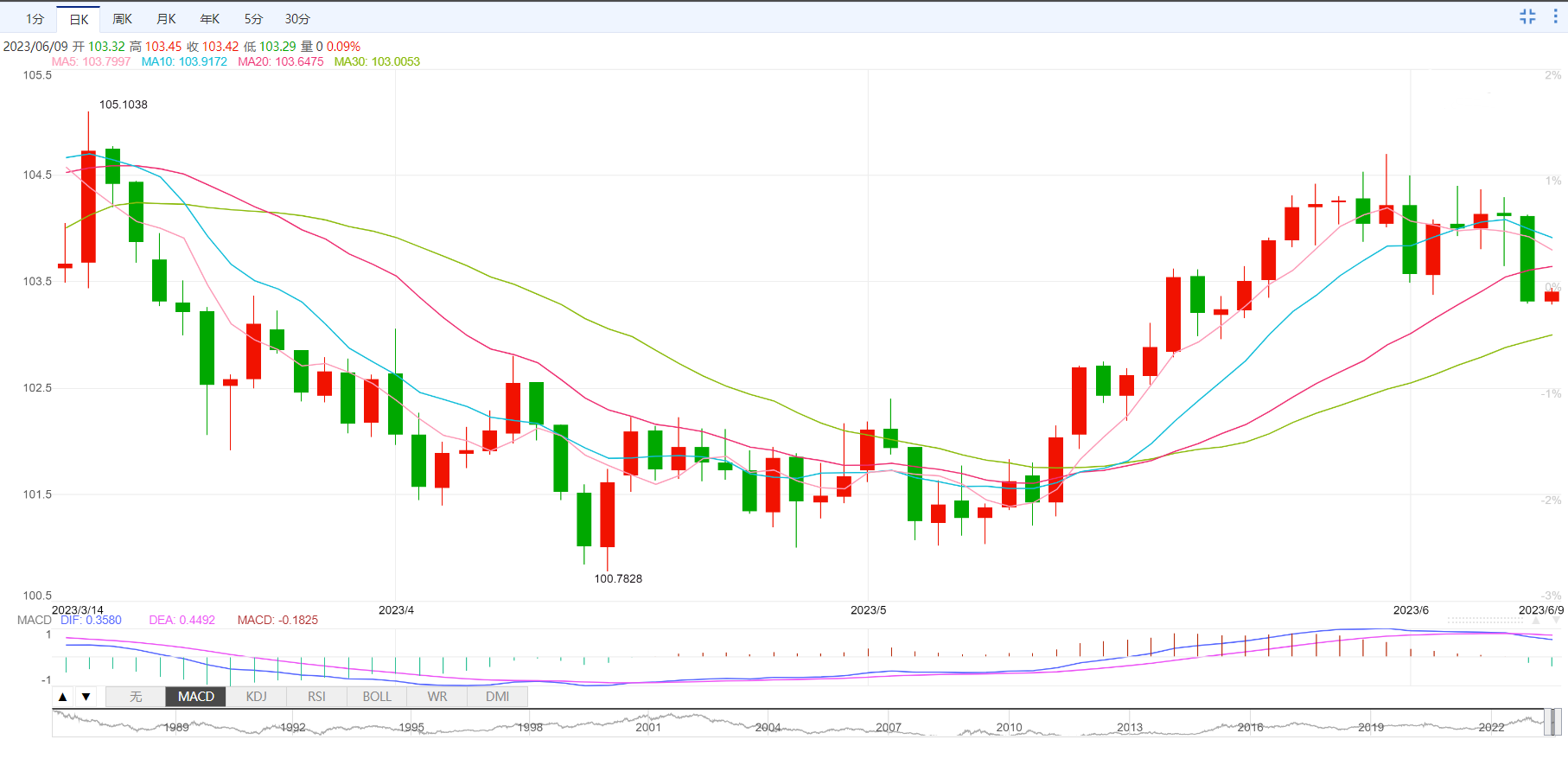1568x765 pixels.
Task: Select the 日K daily candlestick tab
Action: 79,19
